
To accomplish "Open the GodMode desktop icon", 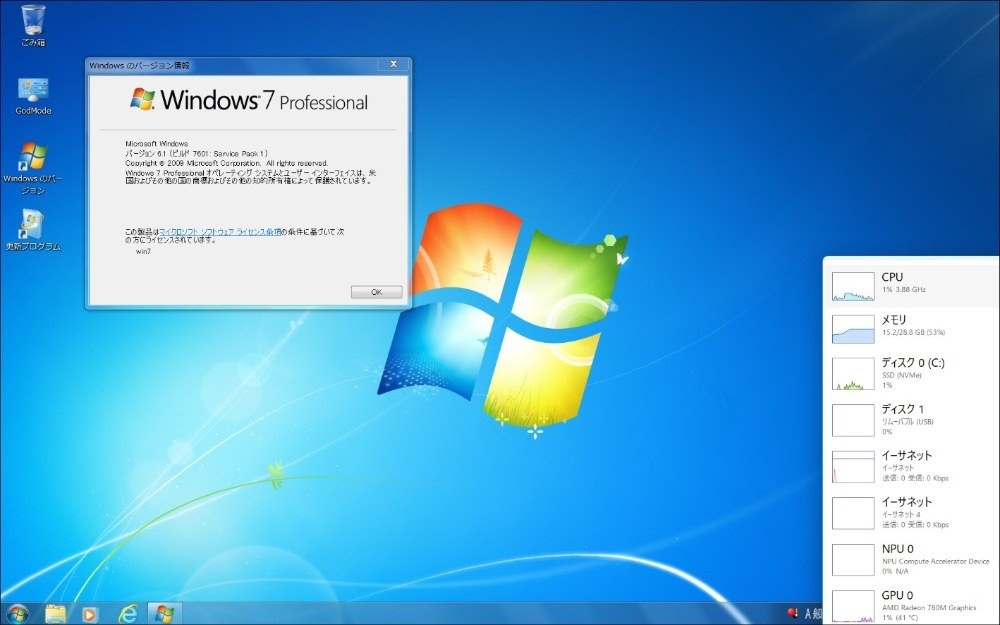I will click(x=33, y=96).
